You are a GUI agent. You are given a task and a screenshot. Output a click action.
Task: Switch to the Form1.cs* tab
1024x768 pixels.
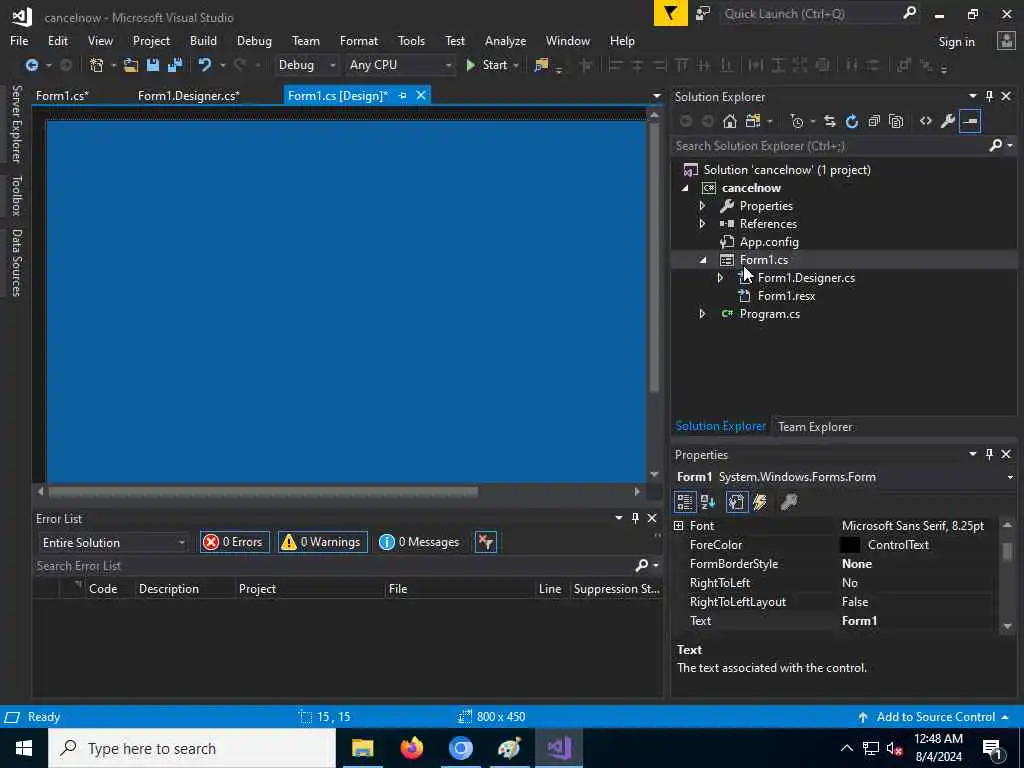click(x=62, y=96)
